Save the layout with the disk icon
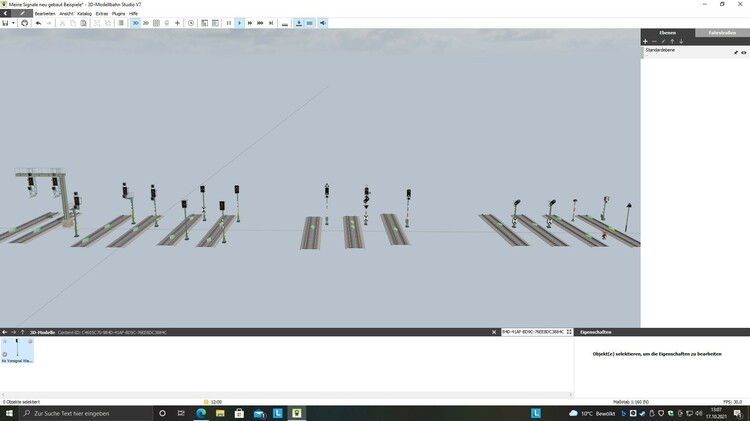The image size is (750, 421). coord(5,23)
